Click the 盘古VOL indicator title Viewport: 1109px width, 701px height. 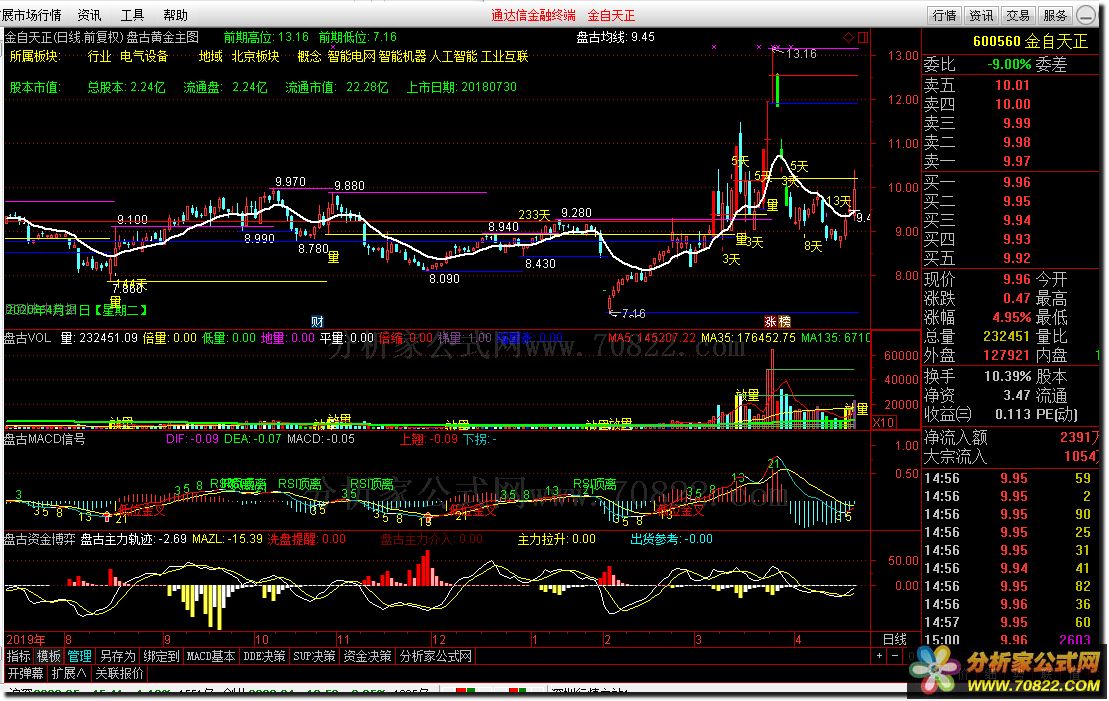[x=27, y=338]
